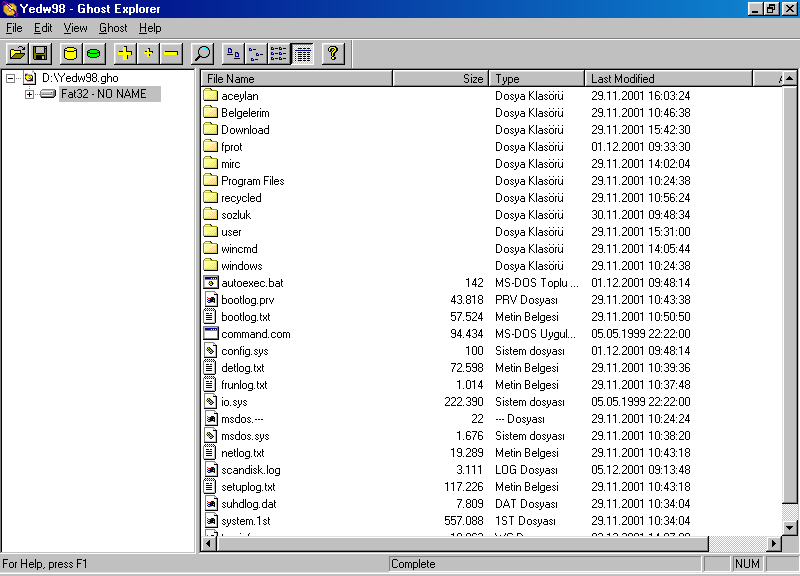This screenshot has height=576, width=800.
Task: Select the msdos.sys file name
Action: [x=245, y=436]
